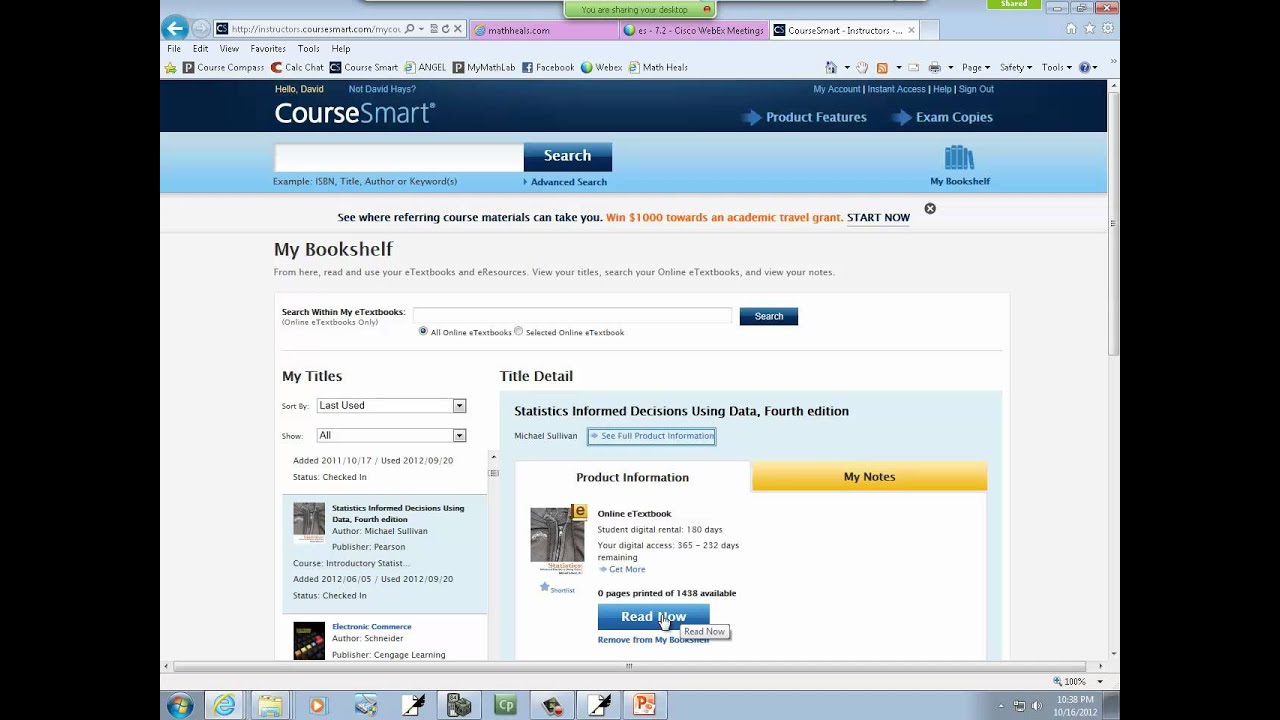Open the Windows Start button
Image resolution: width=1280 pixels, height=720 pixels.
(180, 705)
